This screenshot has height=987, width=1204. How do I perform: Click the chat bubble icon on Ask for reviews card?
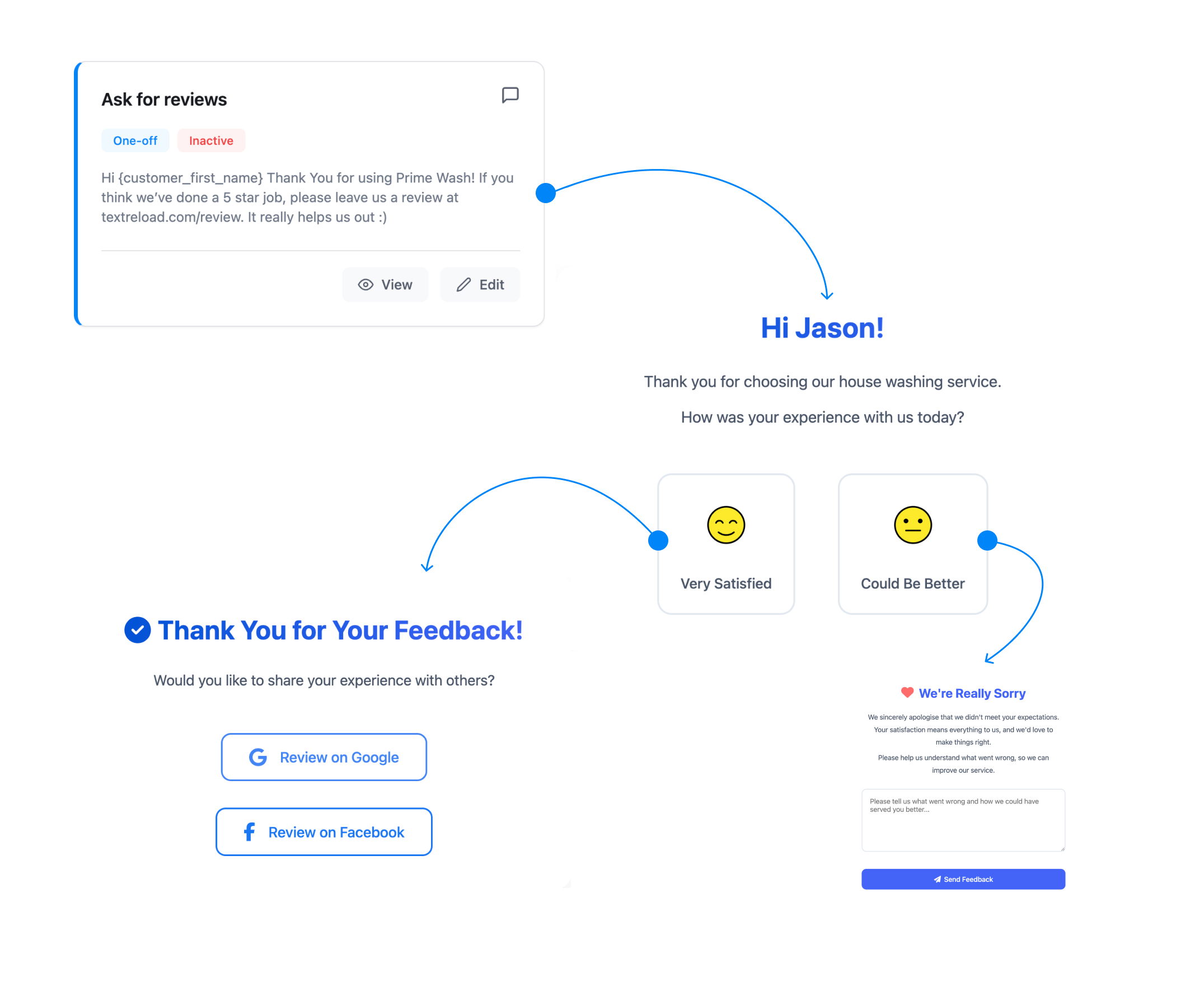509,95
